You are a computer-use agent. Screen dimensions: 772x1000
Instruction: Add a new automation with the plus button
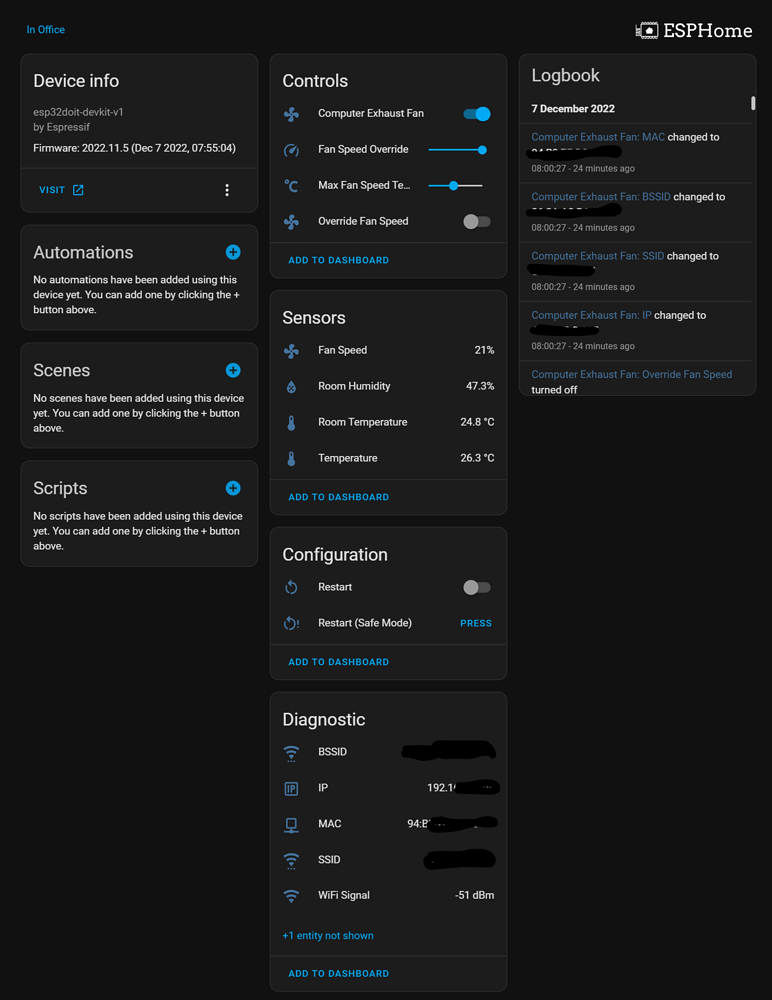[233, 252]
